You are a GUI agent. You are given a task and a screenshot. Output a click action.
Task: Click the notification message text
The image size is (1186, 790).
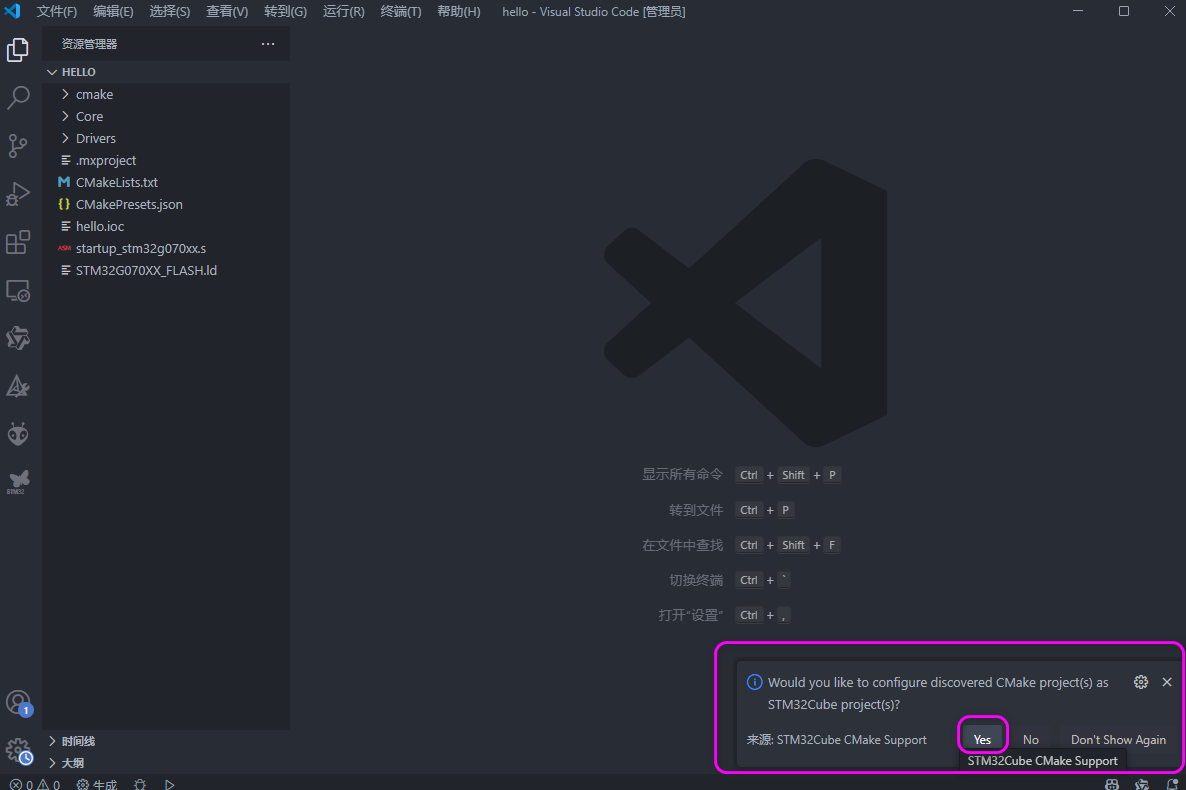point(938,693)
